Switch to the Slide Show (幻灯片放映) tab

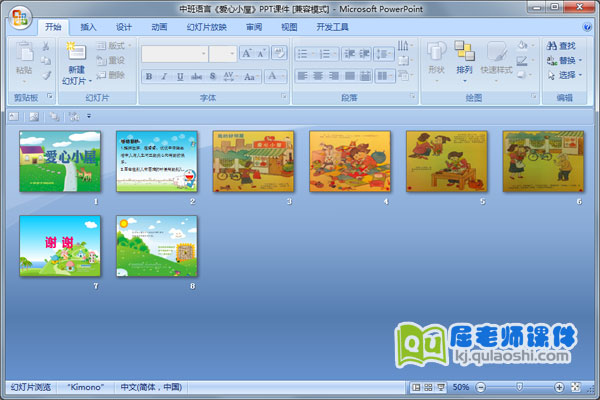click(205, 27)
